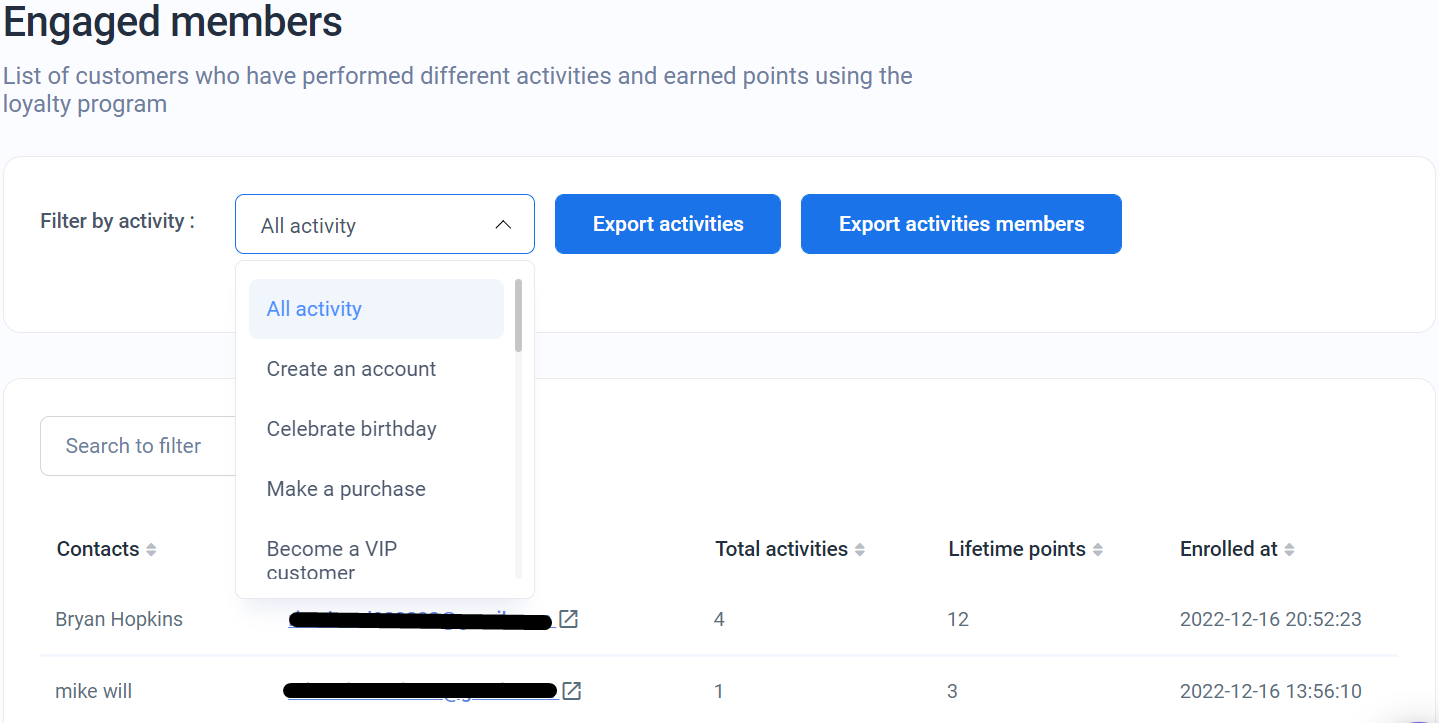
Task: Sort by Total activities column arrows
Action: click(x=860, y=549)
